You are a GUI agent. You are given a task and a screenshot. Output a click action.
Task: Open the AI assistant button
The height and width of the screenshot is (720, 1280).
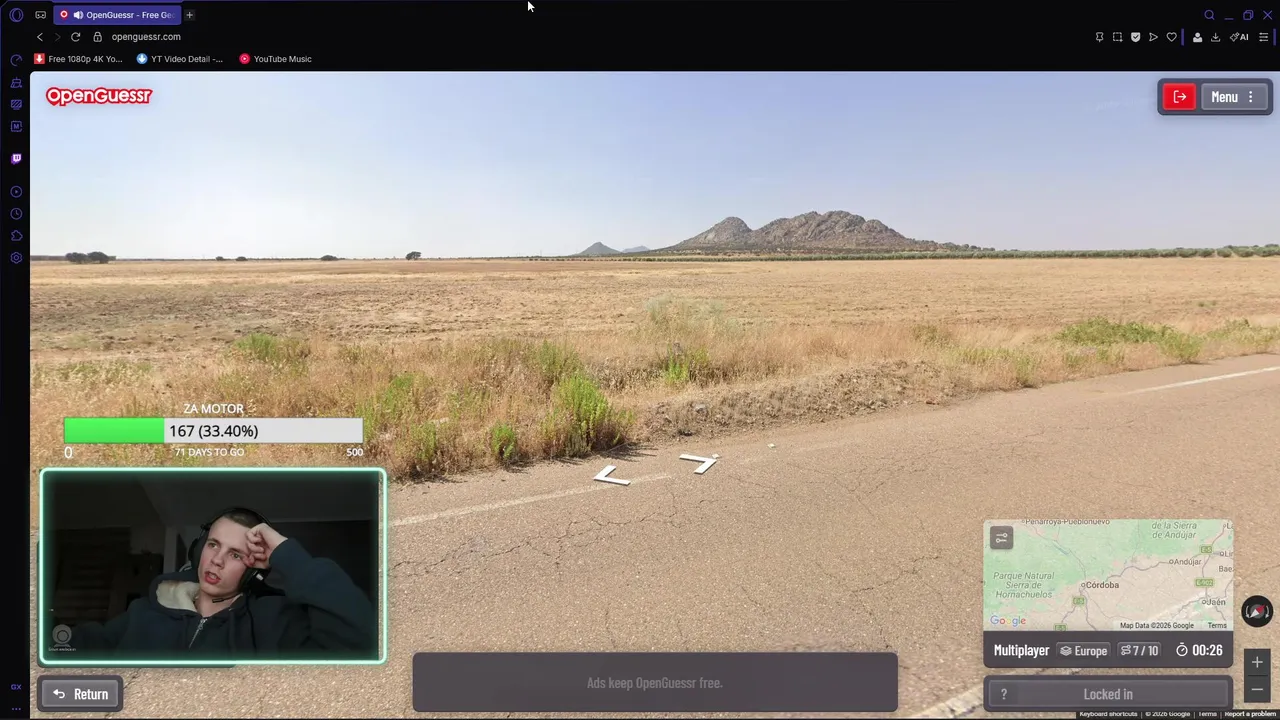pyautogui.click(x=1239, y=37)
